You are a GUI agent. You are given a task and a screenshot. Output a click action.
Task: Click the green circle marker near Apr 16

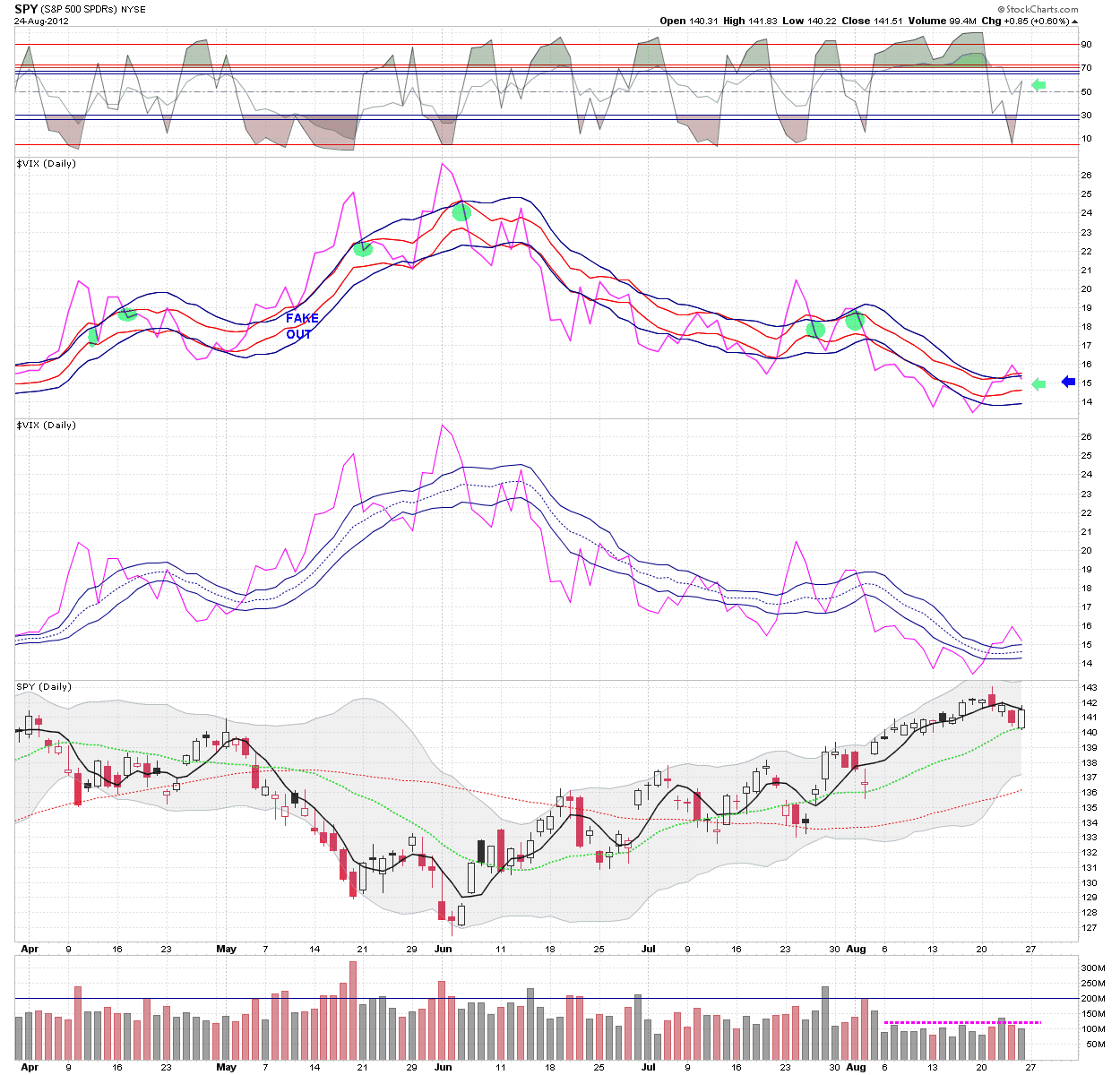(x=127, y=314)
